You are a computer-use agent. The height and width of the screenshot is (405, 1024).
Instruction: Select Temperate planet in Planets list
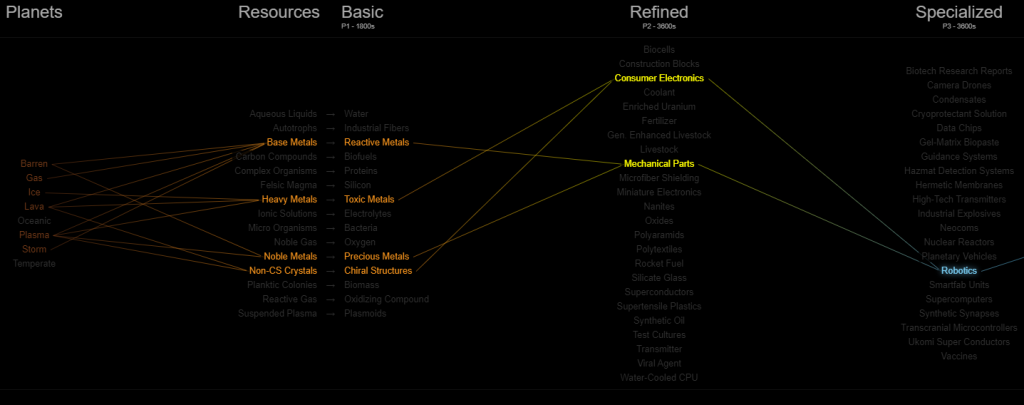(34, 264)
